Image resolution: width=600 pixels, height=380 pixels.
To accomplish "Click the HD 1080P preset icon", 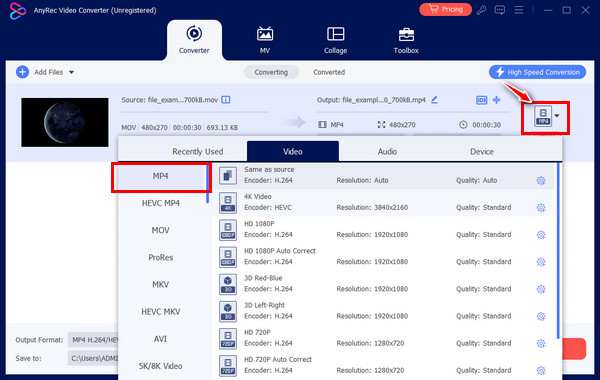I will (x=228, y=230).
